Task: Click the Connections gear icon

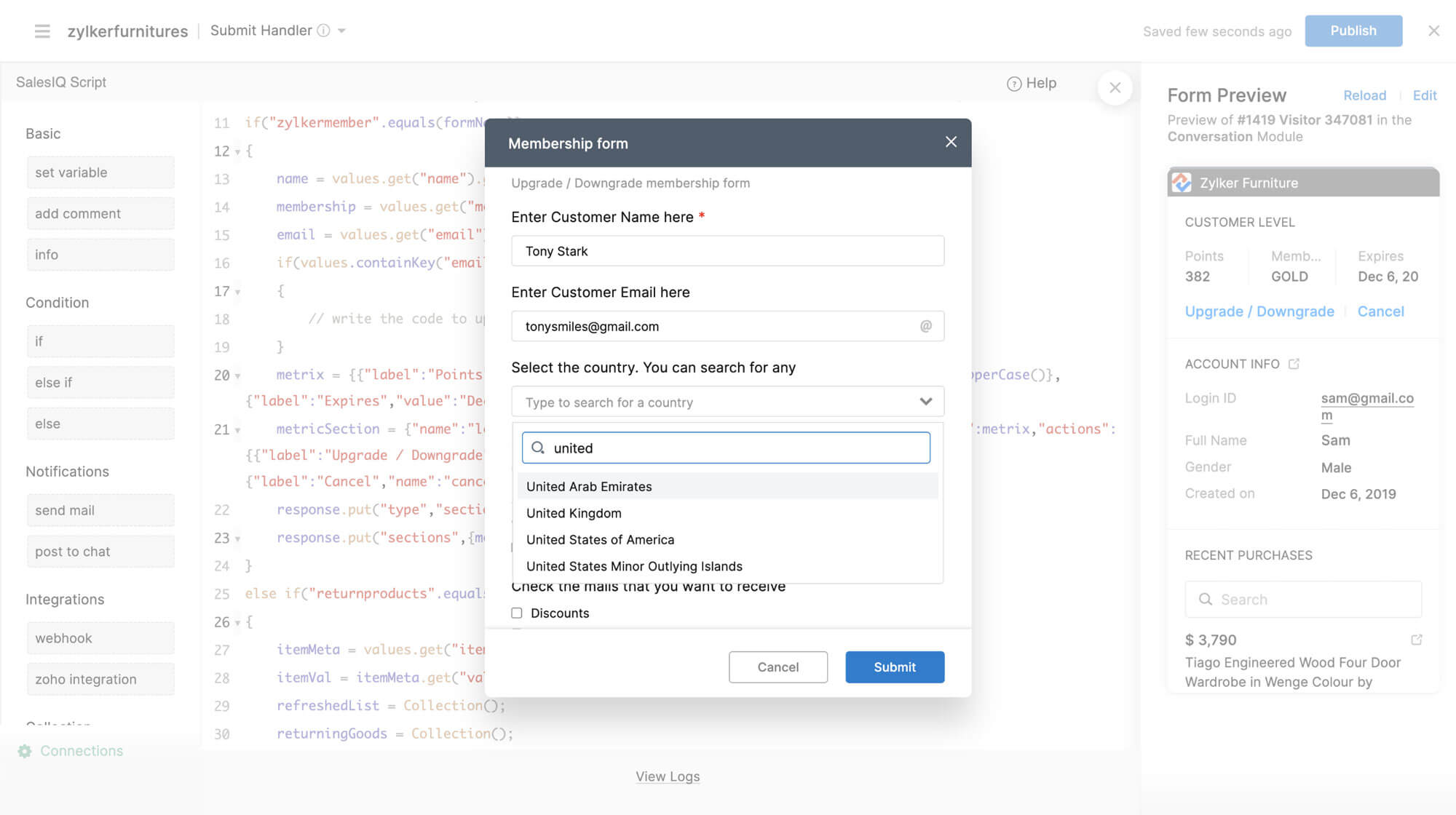Action: (25, 750)
